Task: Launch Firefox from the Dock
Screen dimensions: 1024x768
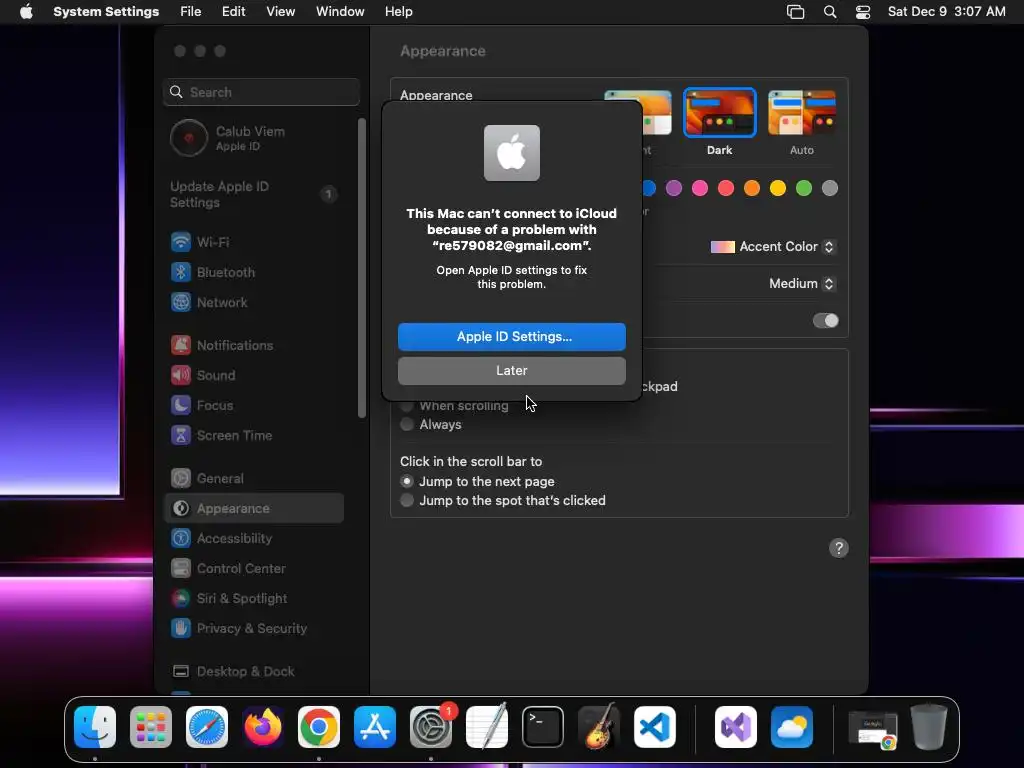Action: 263,727
